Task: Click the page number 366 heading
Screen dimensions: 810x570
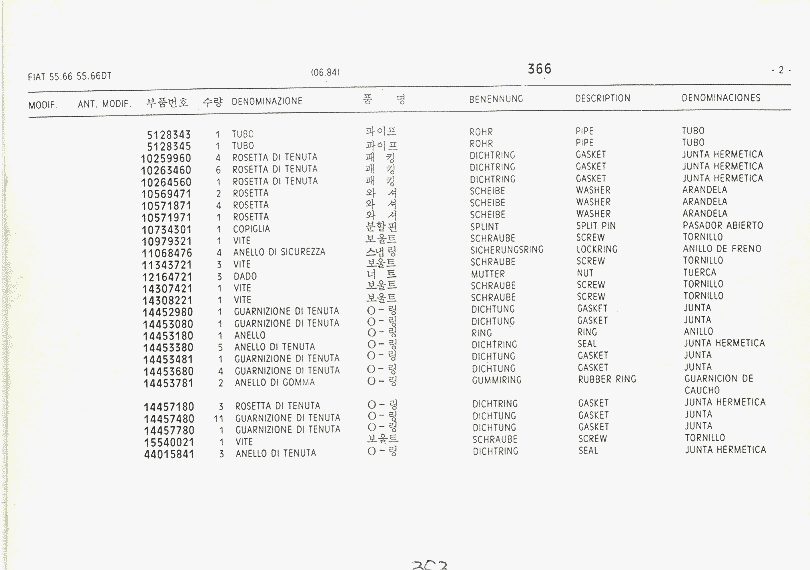Action: pyautogui.click(x=539, y=69)
